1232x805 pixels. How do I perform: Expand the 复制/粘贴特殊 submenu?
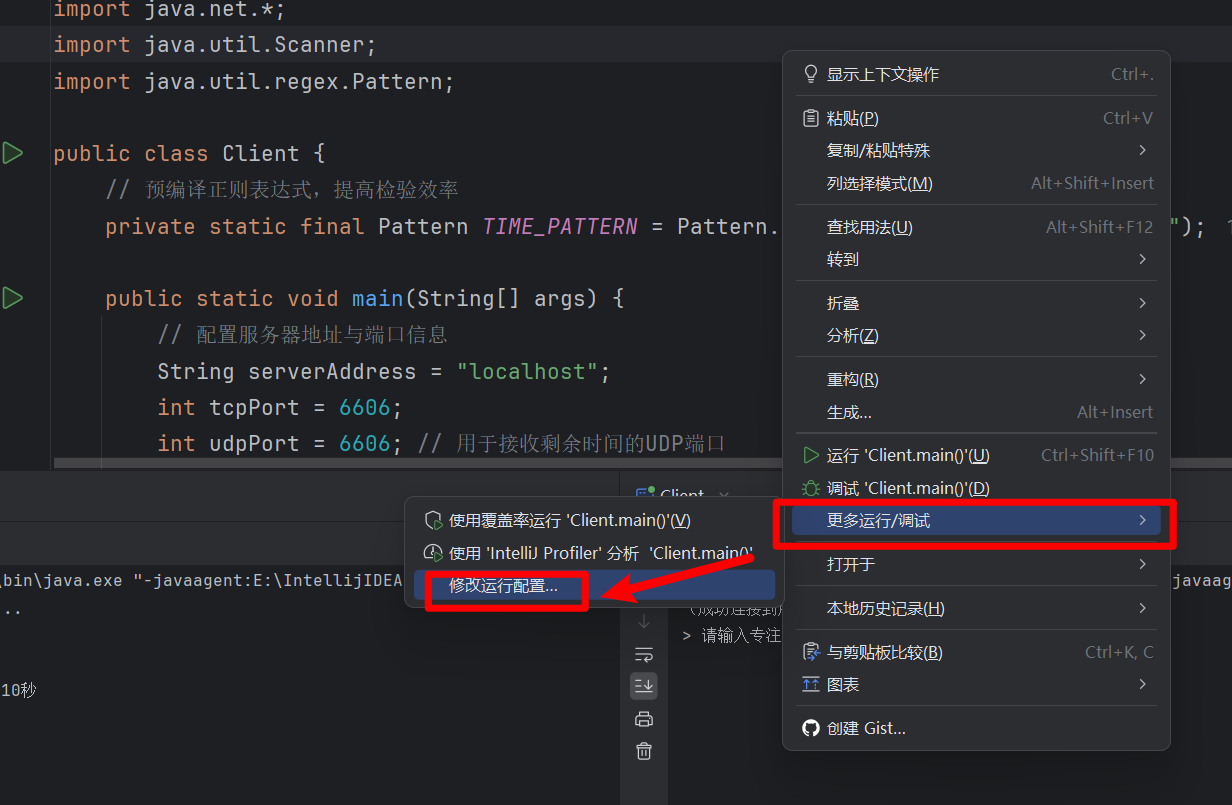coord(878,151)
